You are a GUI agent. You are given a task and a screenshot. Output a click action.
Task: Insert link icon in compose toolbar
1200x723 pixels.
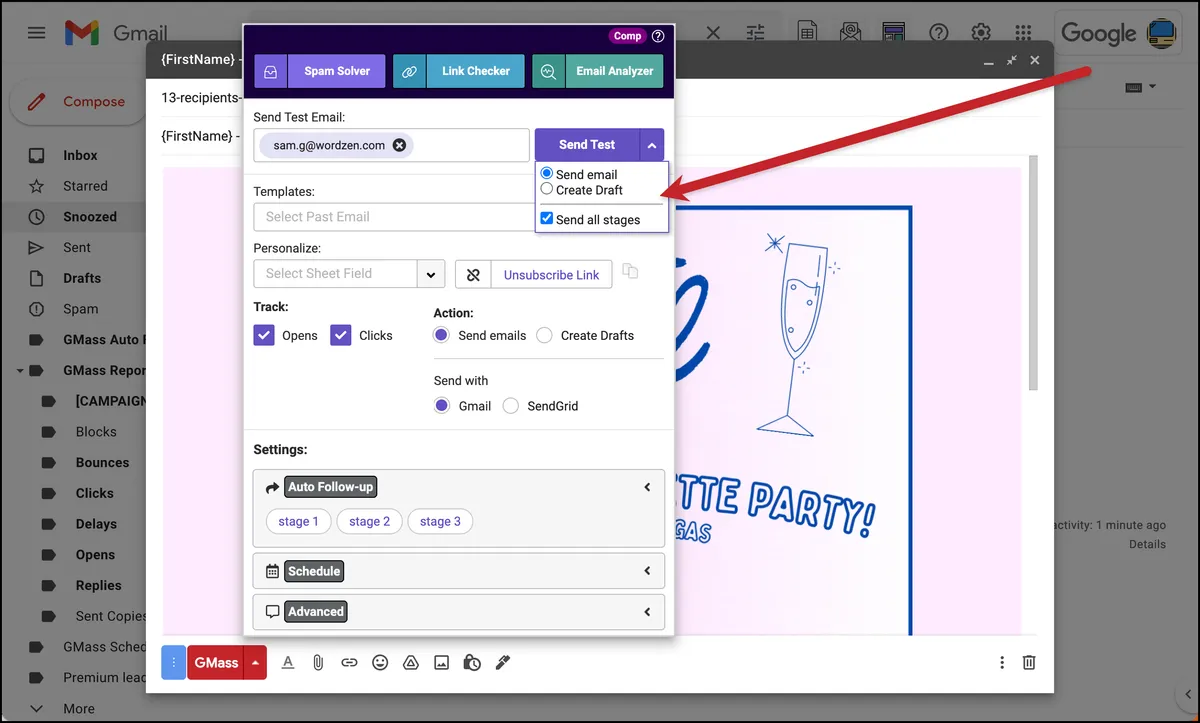[349, 662]
